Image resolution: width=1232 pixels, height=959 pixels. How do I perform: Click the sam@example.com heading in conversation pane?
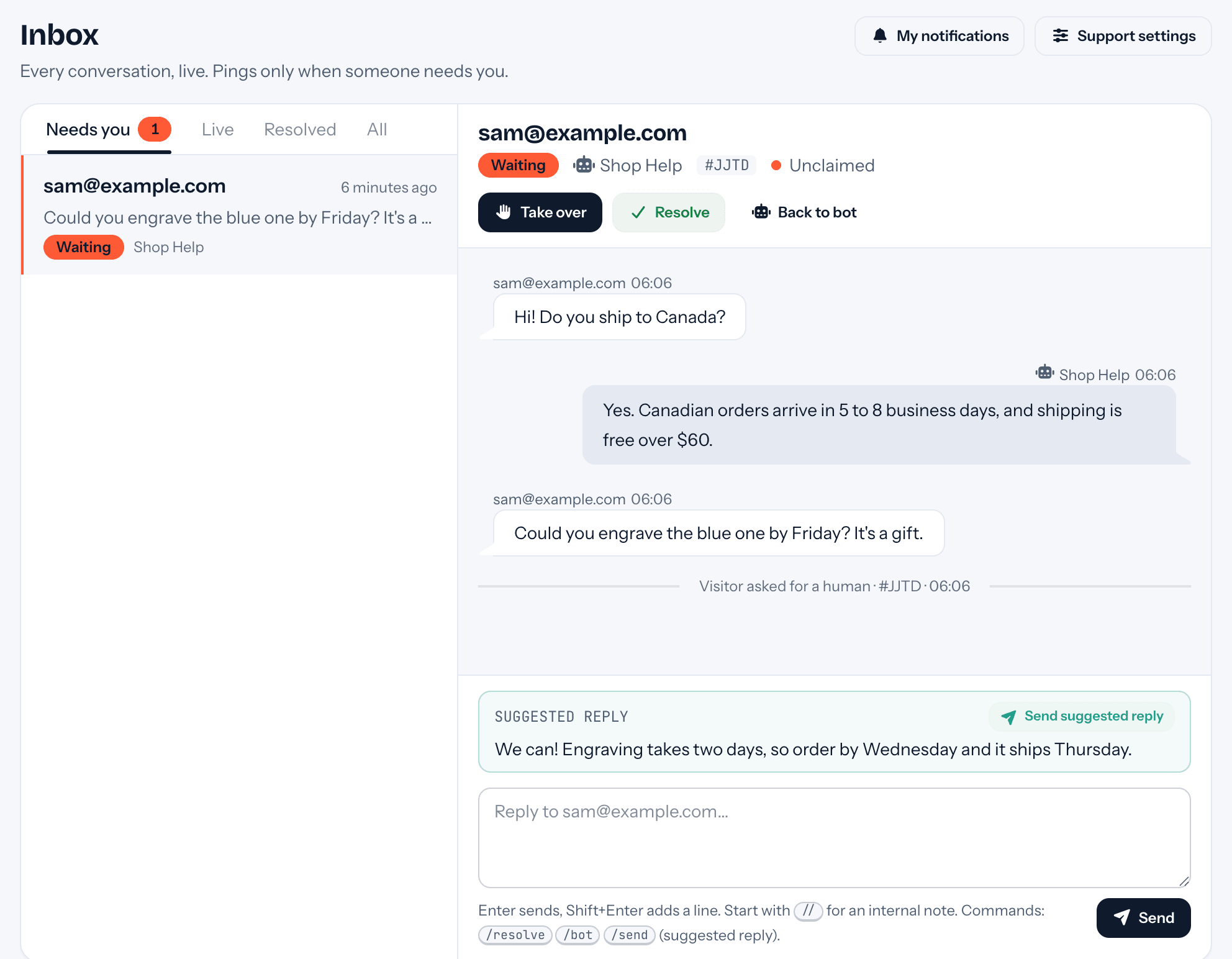pos(582,133)
